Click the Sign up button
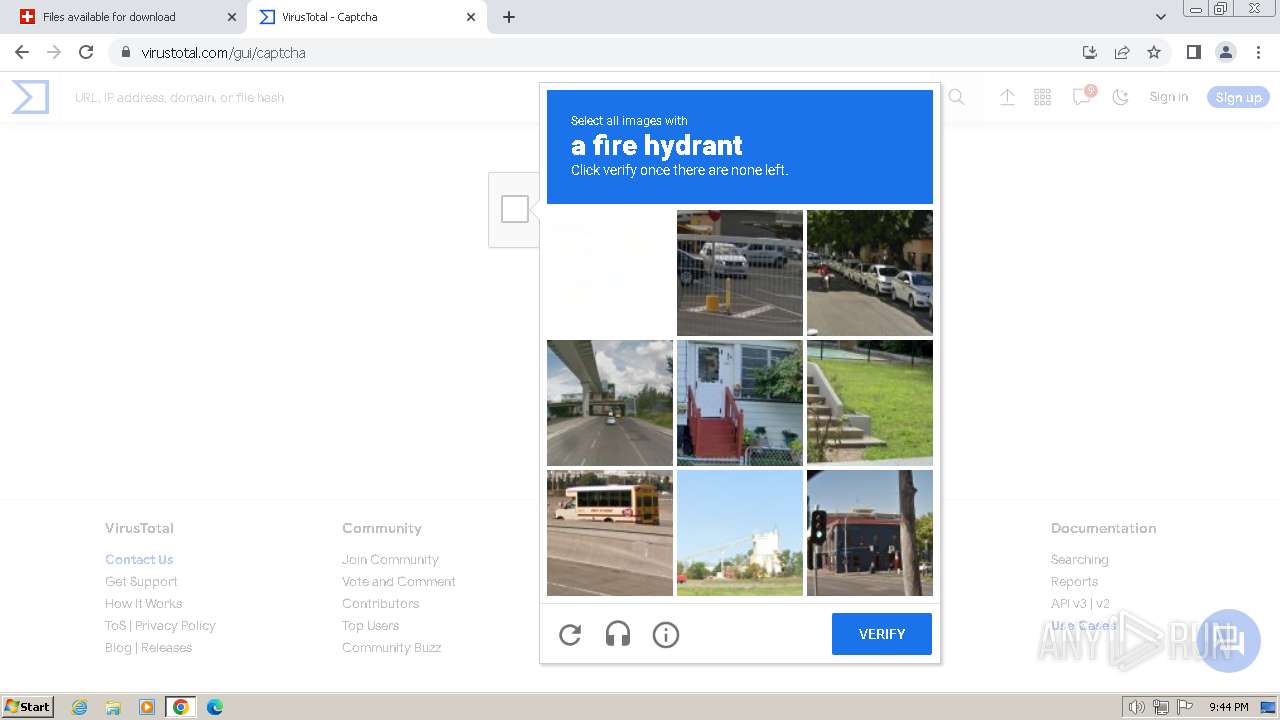1280x720 pixels. (1238, 97)
